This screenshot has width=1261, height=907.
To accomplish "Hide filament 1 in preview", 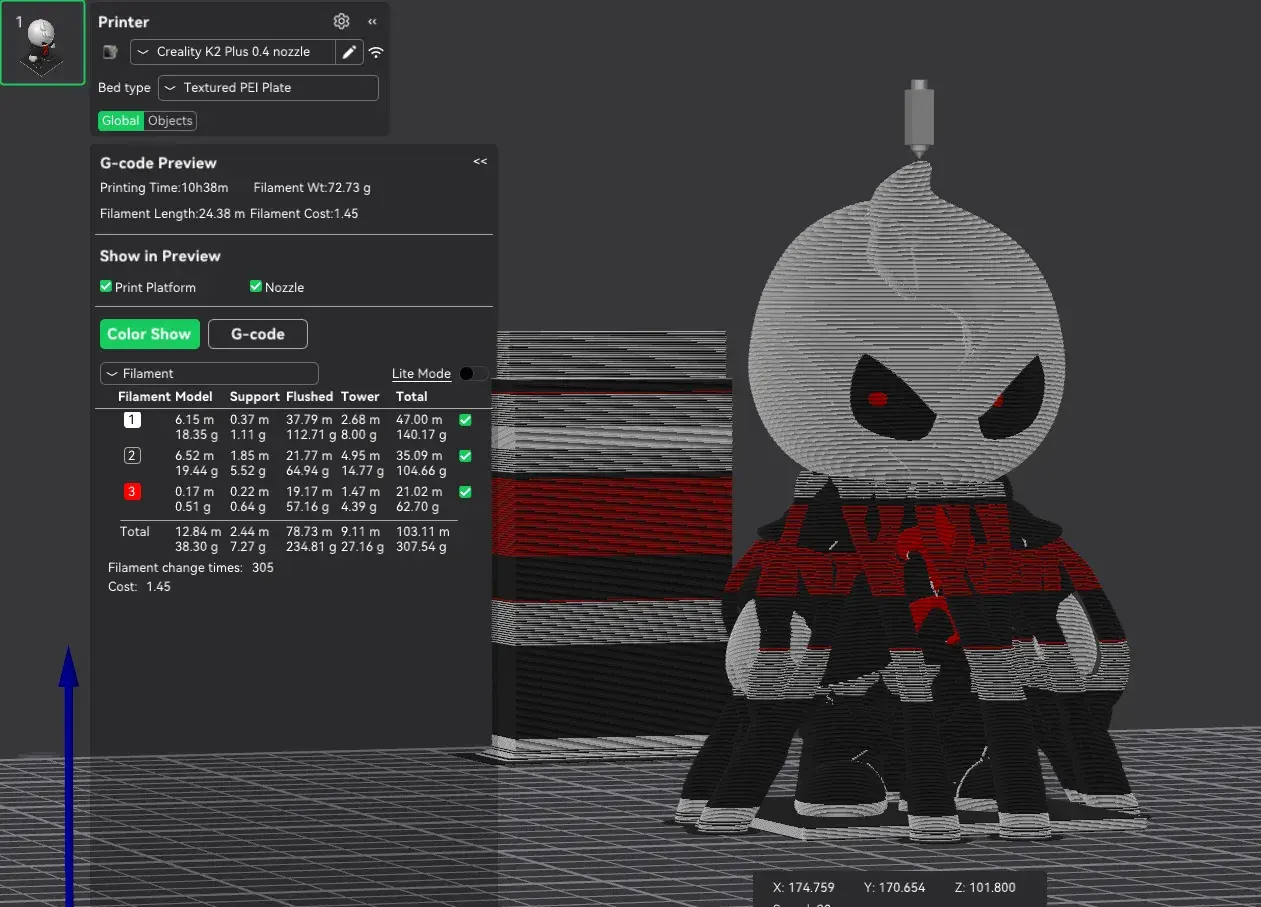I will tap(465, 420).
